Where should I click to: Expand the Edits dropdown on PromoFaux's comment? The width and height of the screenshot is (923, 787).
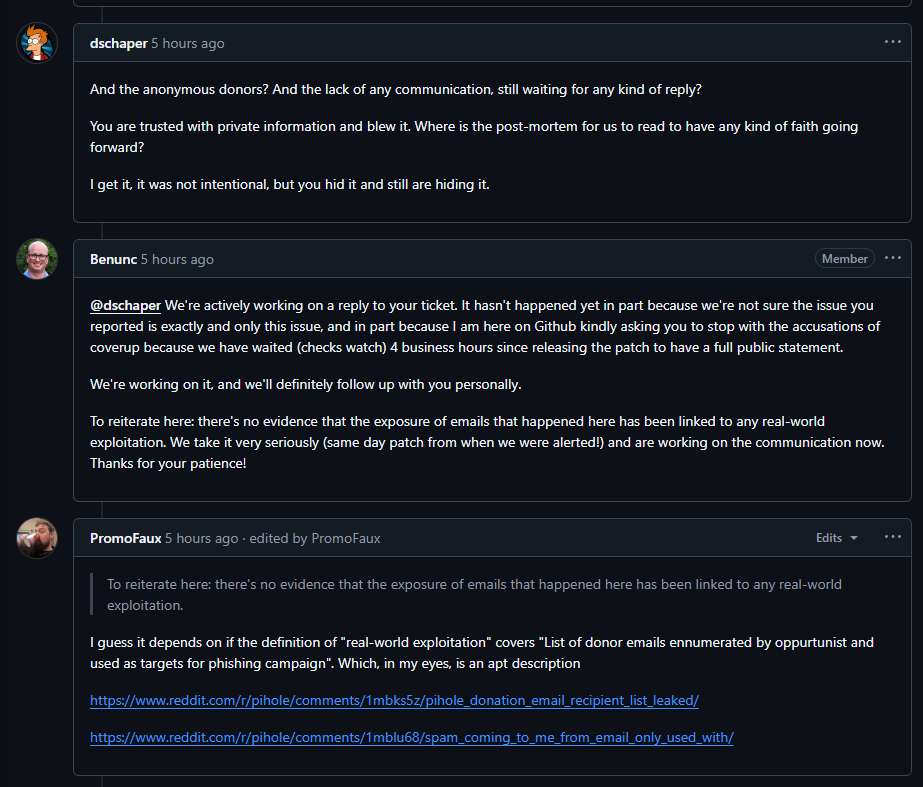pyautogui.click(x=836, y=538)
